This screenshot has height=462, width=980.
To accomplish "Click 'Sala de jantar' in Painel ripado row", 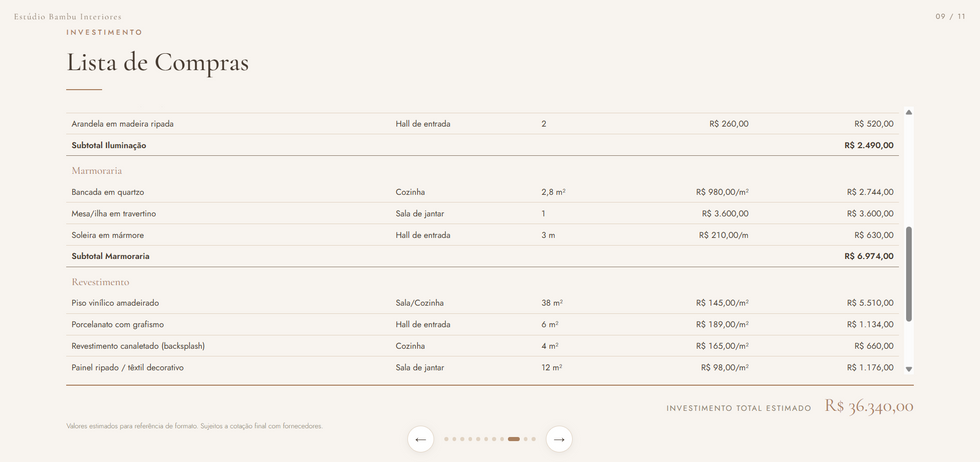I will (x=419, y=368).
